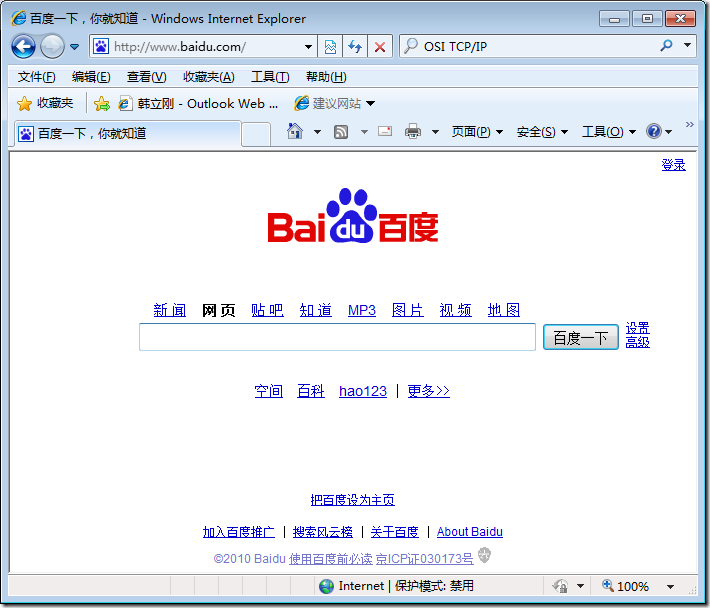Screen dimensions: 710x608
Task: Open the 页面(P) command bar menu
Action: point(477,132)
